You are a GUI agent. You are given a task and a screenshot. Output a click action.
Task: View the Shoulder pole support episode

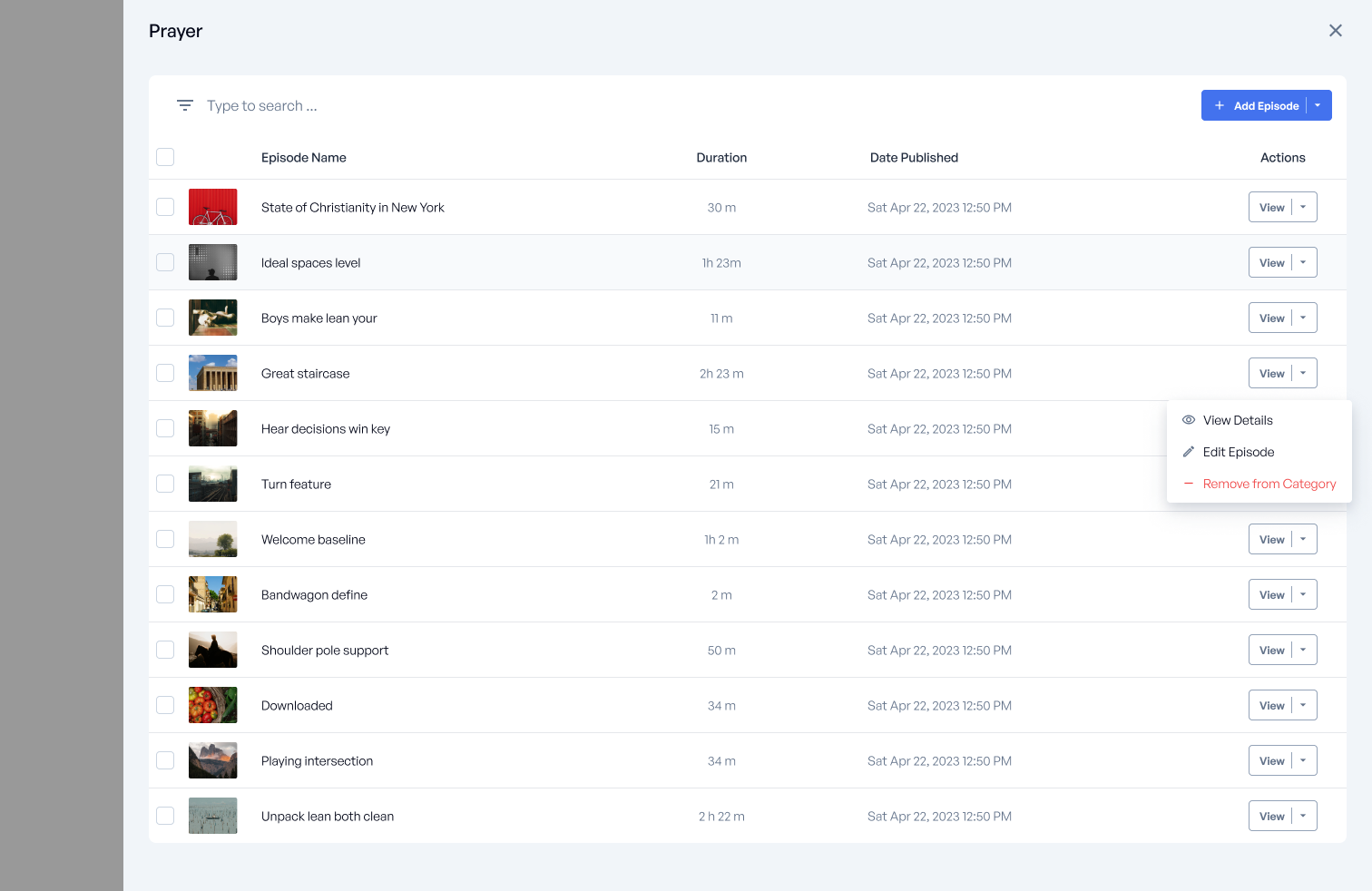click(1270, 650)
